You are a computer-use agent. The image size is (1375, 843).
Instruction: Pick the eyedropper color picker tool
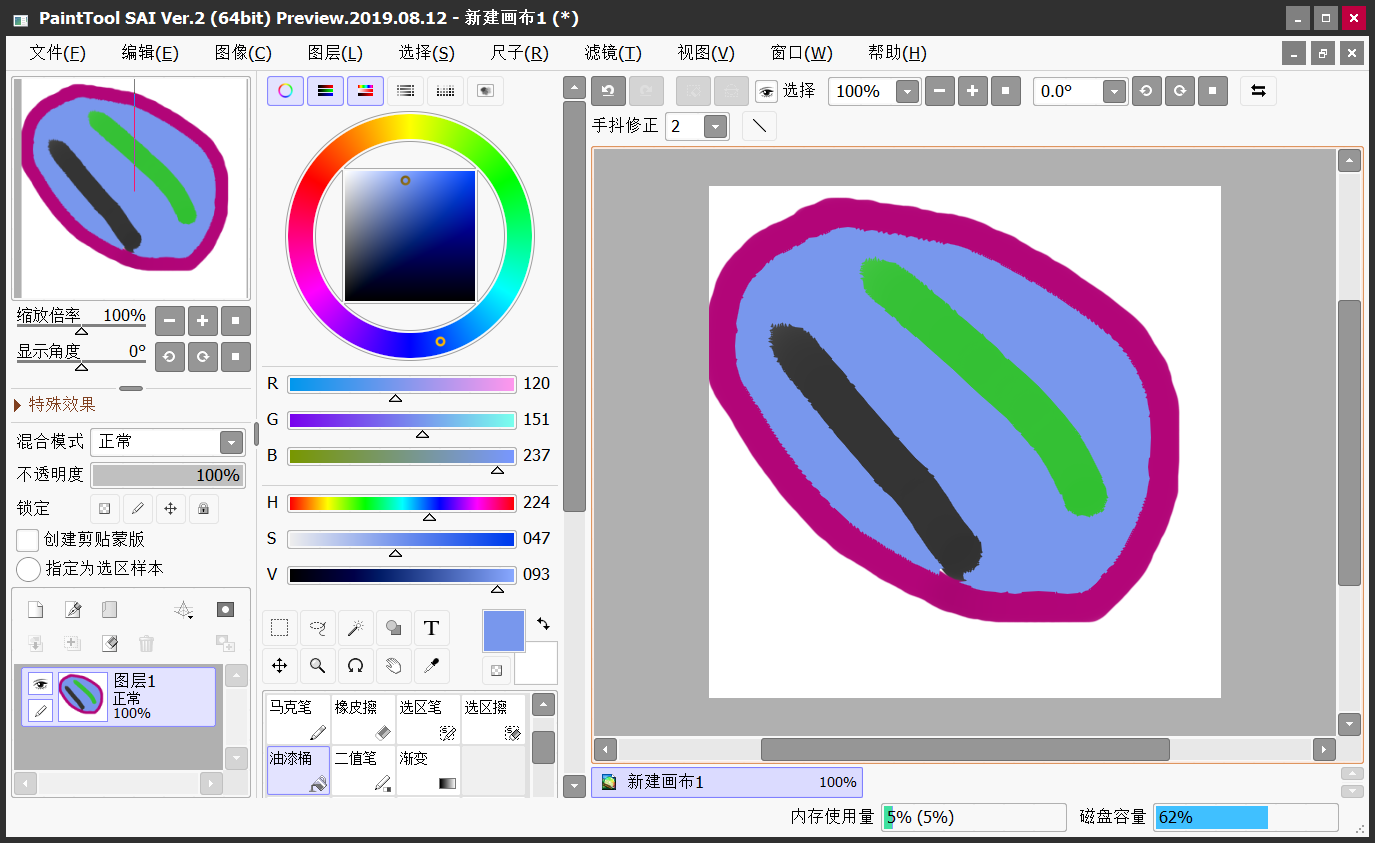point(431,665)
